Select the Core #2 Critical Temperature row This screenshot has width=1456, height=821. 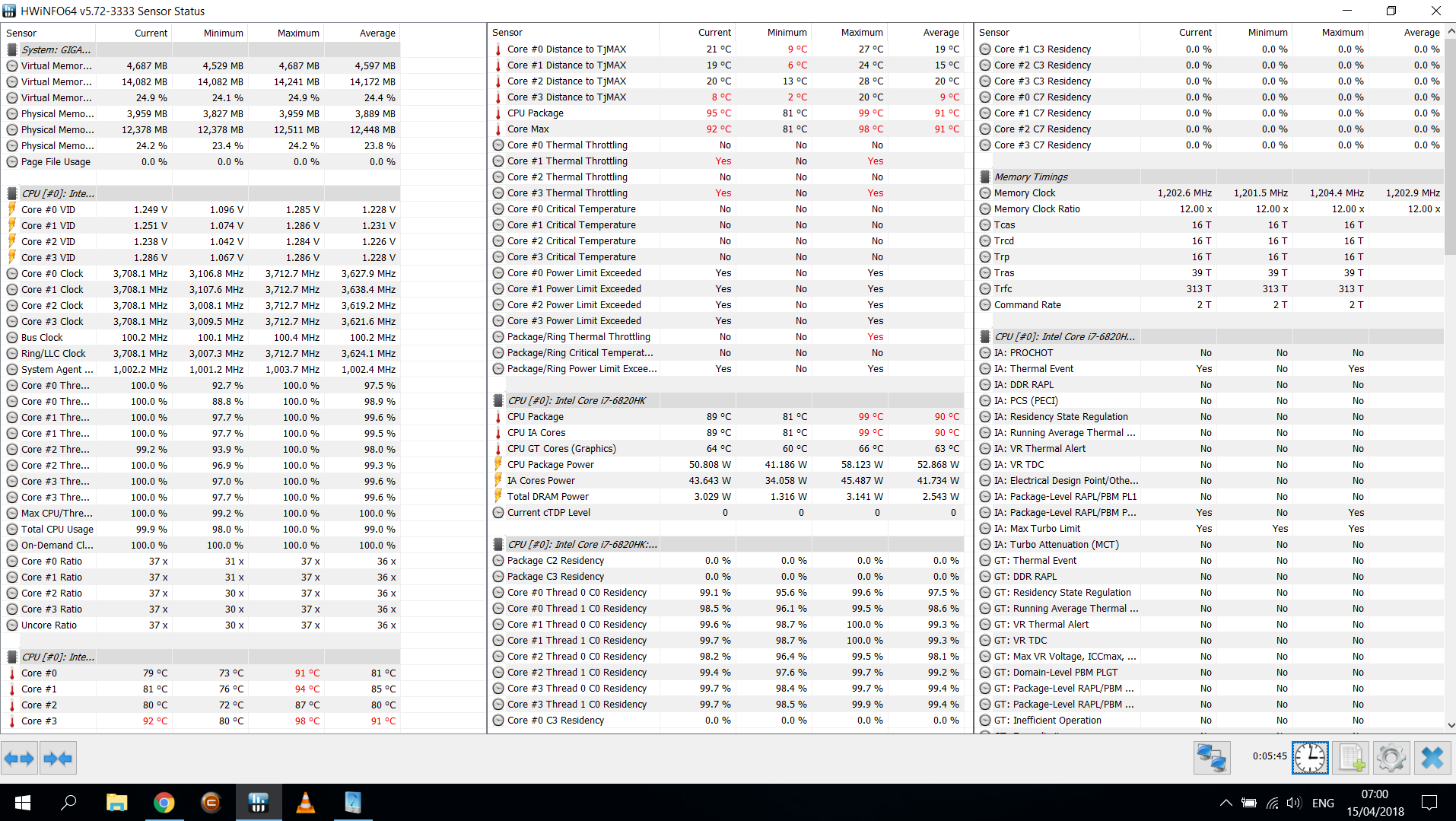pyautogui.click(x=726, y=240)
